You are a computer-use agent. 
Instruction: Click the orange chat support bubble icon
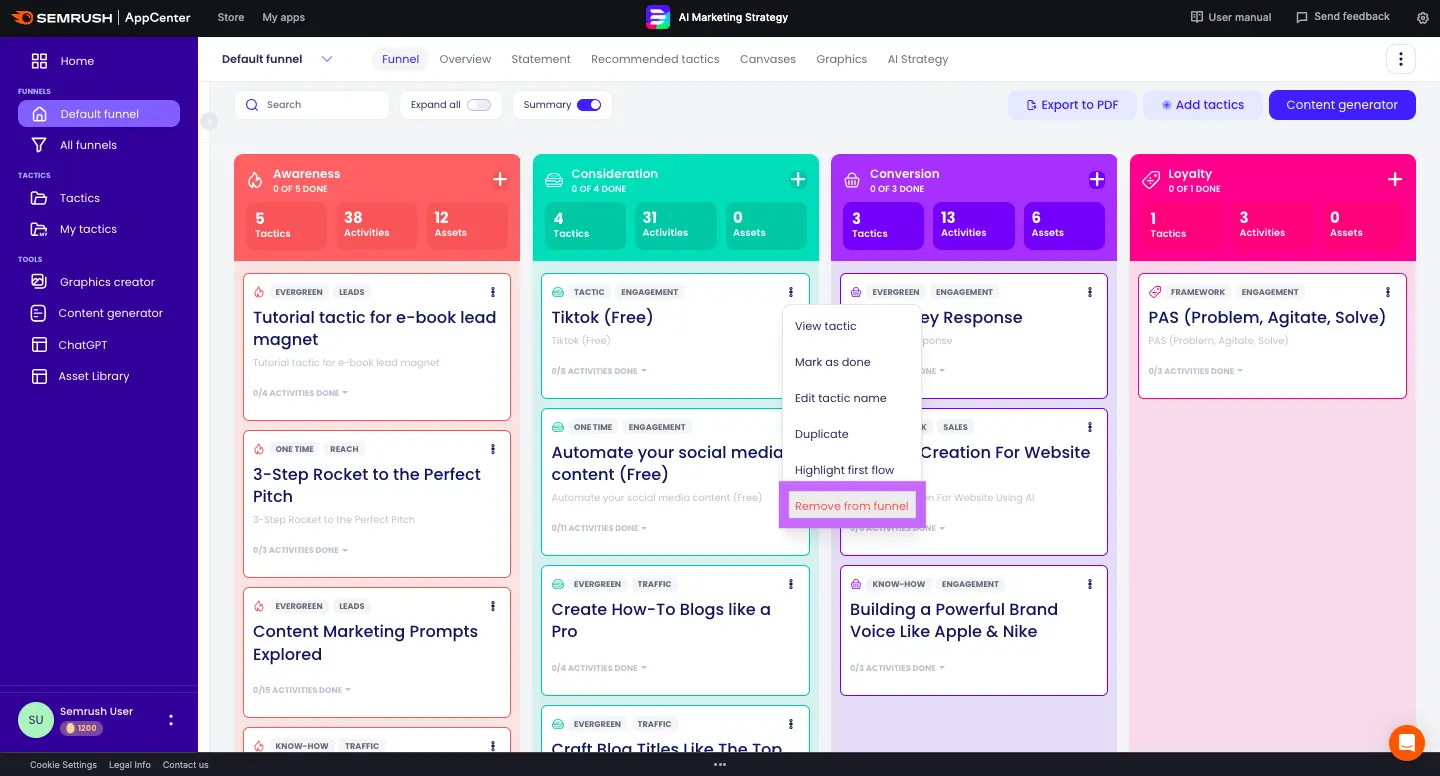[1406, 743]
